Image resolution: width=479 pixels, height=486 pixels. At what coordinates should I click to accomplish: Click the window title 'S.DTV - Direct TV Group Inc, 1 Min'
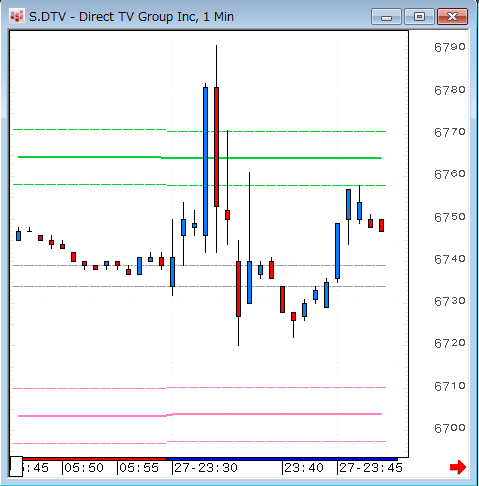coord(131,17)
